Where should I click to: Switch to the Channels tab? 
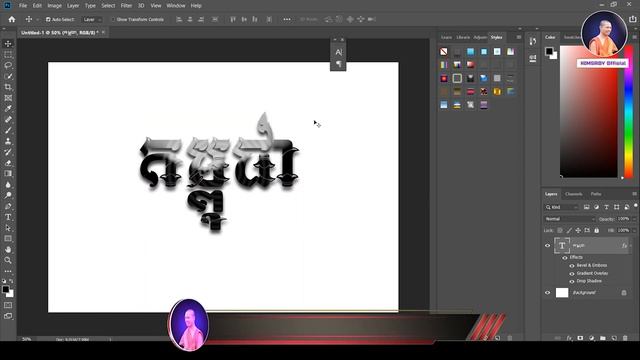click(573, 194)
